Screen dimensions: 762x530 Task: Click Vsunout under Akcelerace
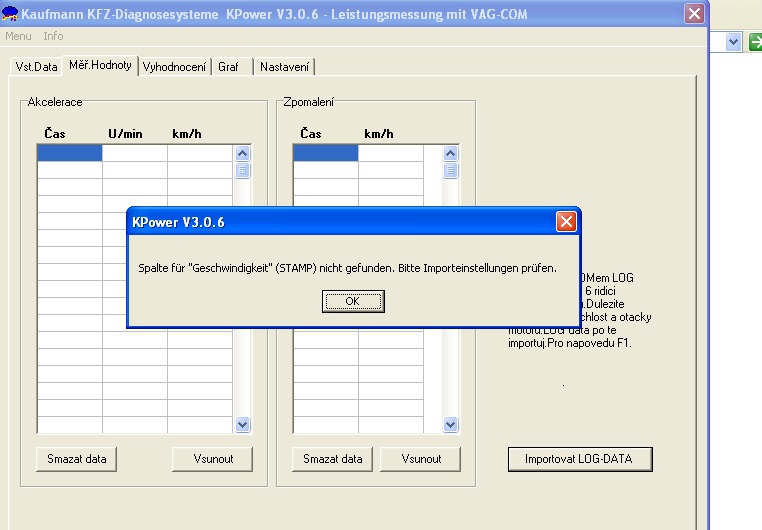pos(212,459)
